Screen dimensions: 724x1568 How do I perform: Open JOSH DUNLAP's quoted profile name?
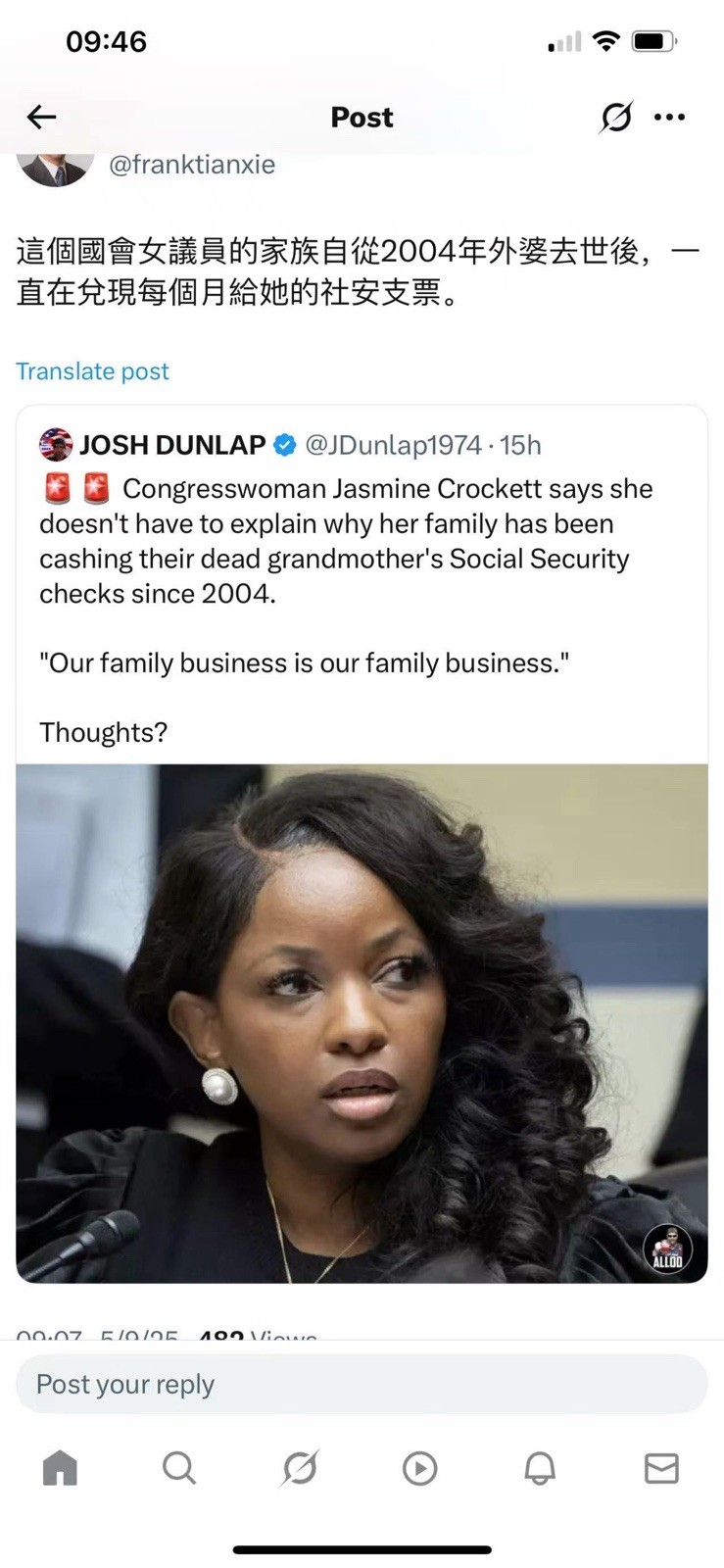click(x=172, y=445)
